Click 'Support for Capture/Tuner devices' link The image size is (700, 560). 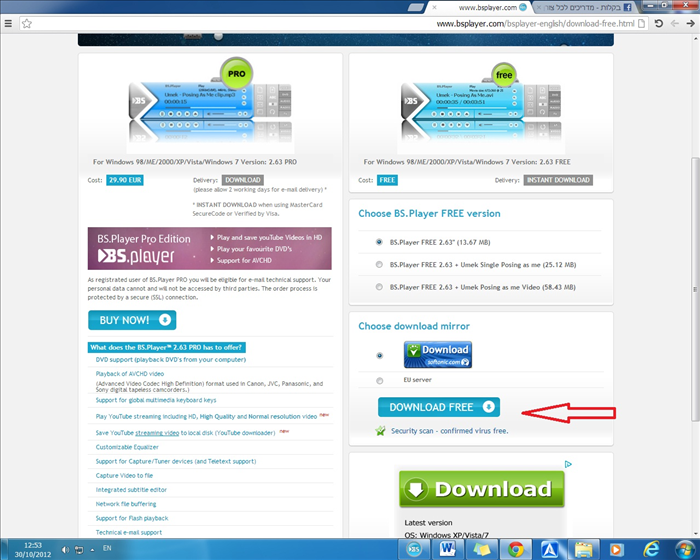click(176, 461)
